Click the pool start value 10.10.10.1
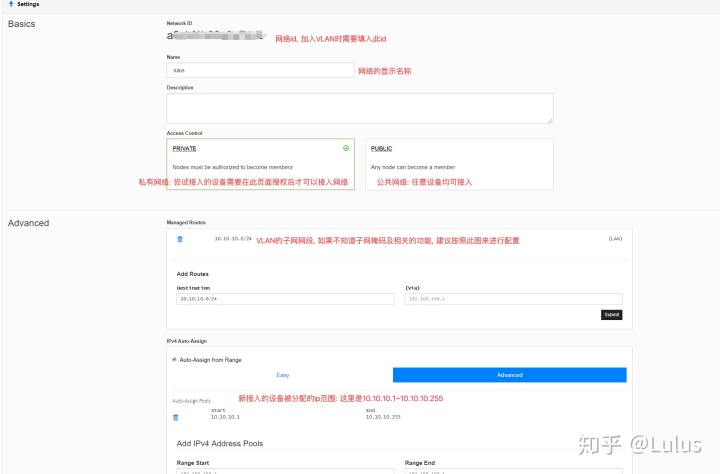 point(225,417)
